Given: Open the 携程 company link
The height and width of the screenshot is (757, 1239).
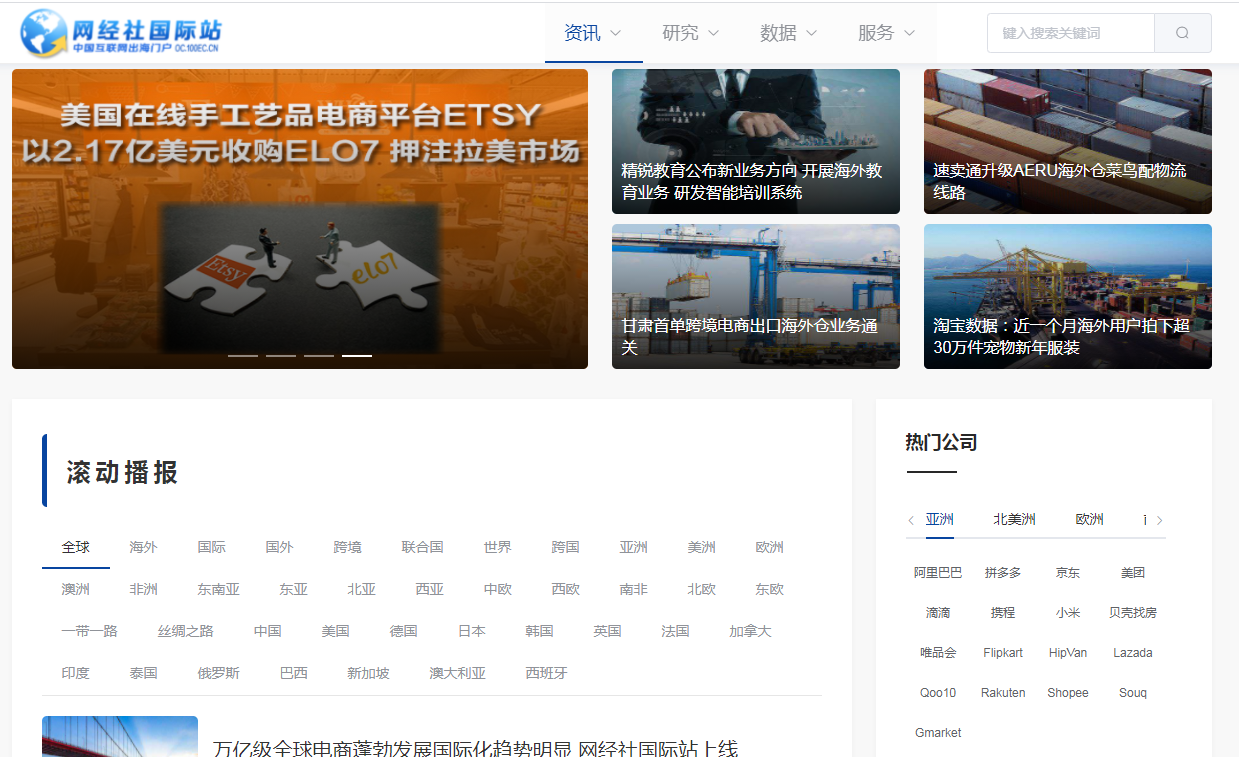Looking at the screenshot, I should [x=1003, y=613].
